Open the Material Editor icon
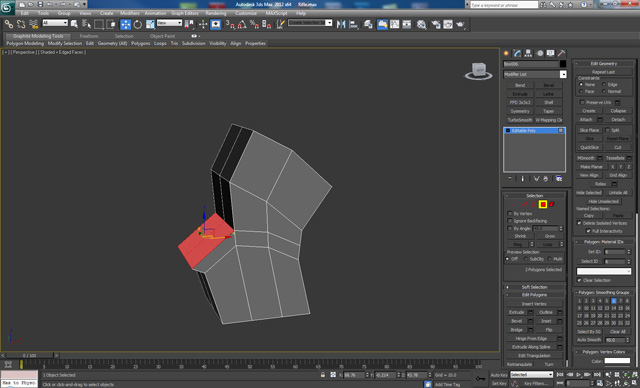 coord(422,24)
